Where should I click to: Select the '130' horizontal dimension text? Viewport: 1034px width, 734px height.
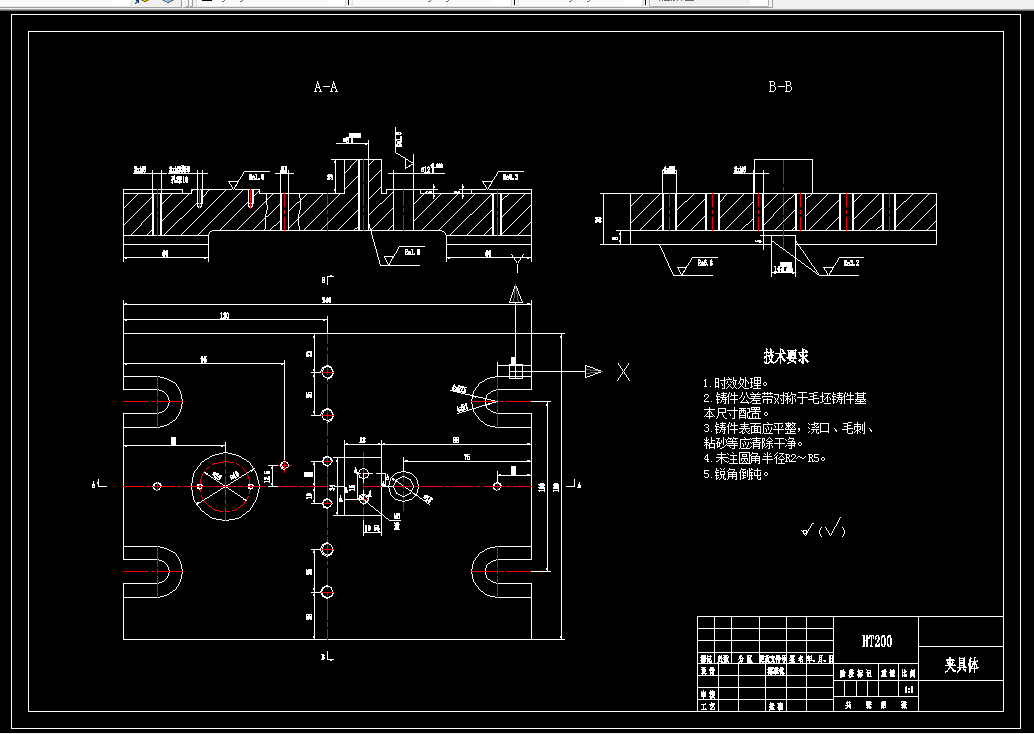point(224,316)
